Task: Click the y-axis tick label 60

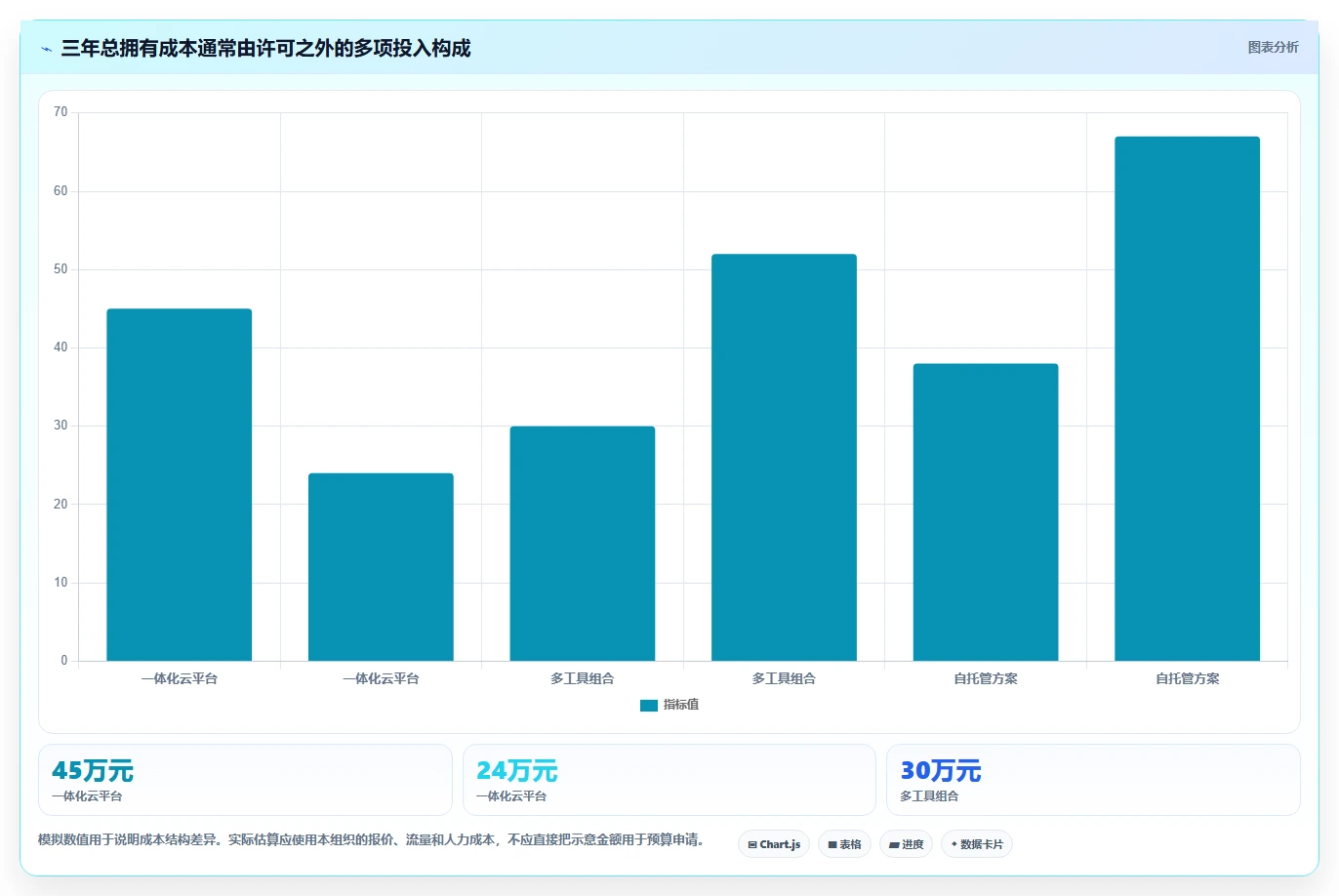Action: pyautogui.click(x=61, y=191)
